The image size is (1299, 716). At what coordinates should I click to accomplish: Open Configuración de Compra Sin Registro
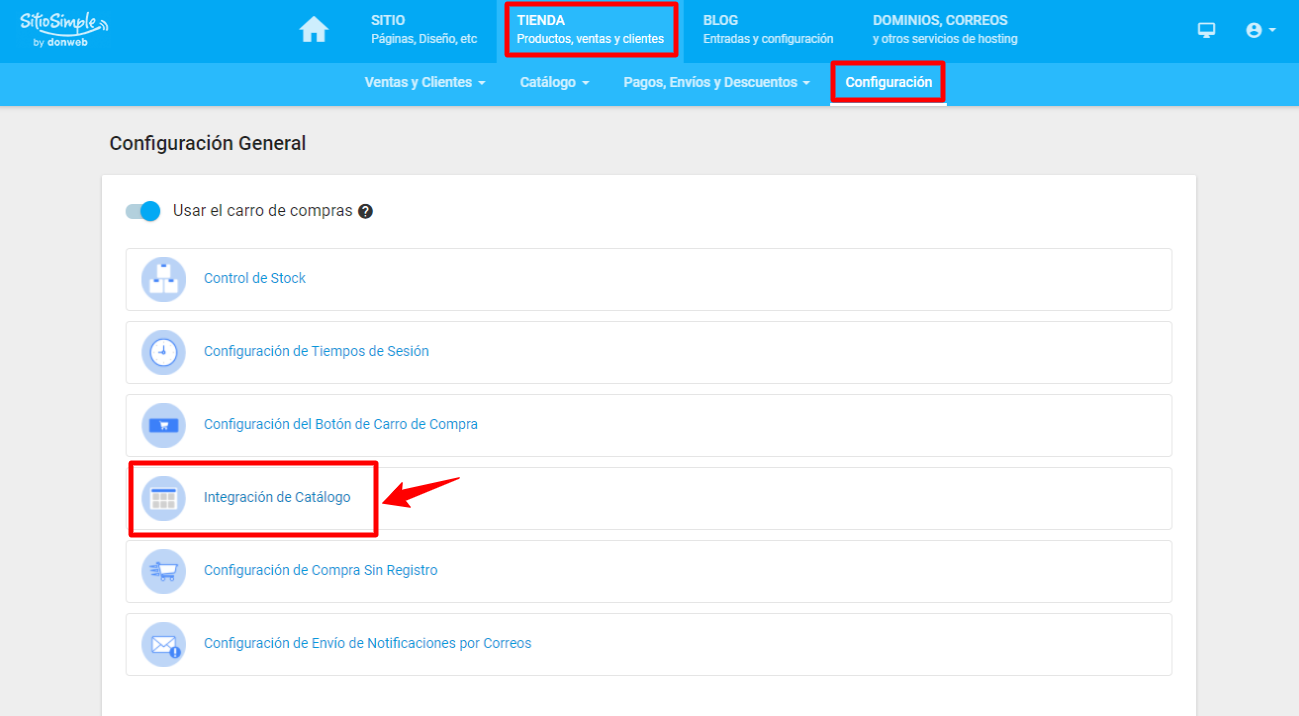tap(321, 570)
